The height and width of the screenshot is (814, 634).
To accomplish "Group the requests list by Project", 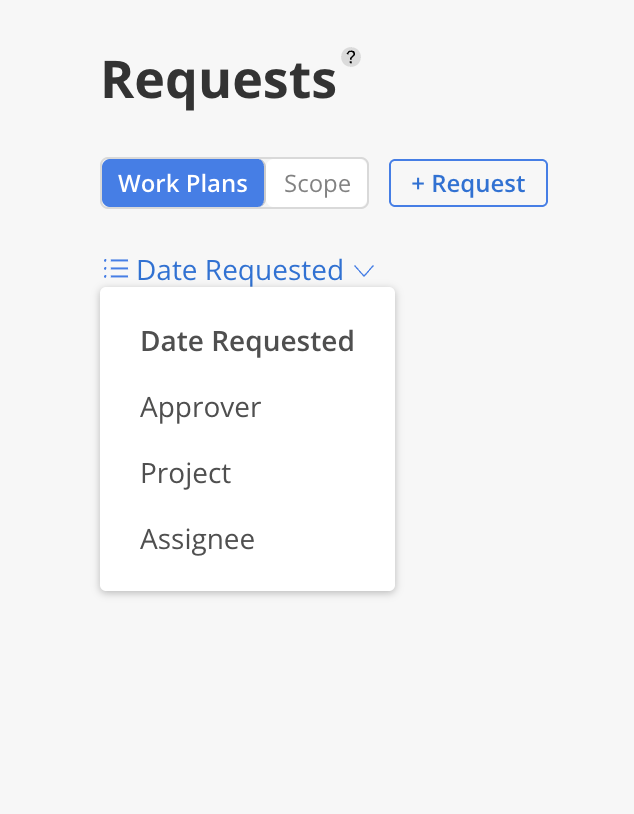I will click(186, 473).
